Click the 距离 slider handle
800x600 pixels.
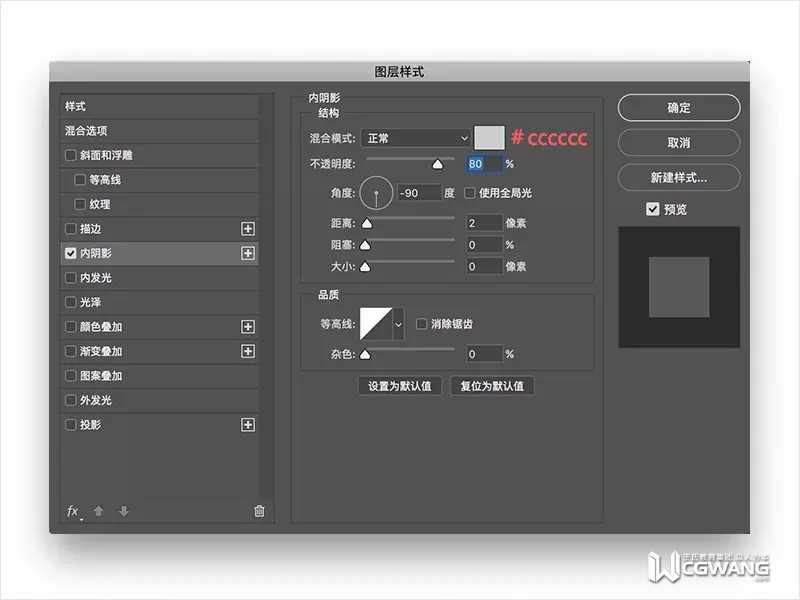pyautogui.click(x=366, y=223)
